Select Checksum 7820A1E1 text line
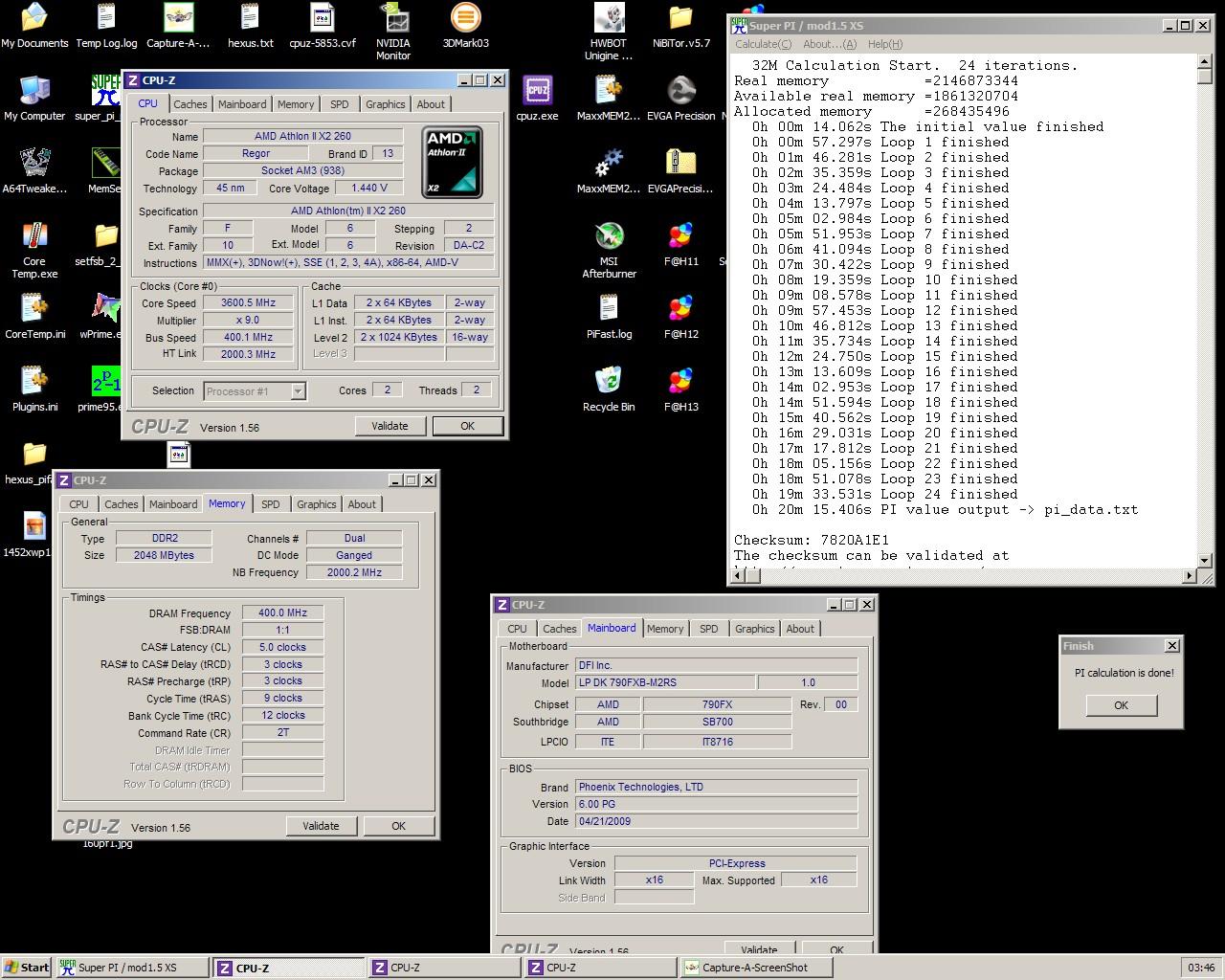 tap(812, 540)
